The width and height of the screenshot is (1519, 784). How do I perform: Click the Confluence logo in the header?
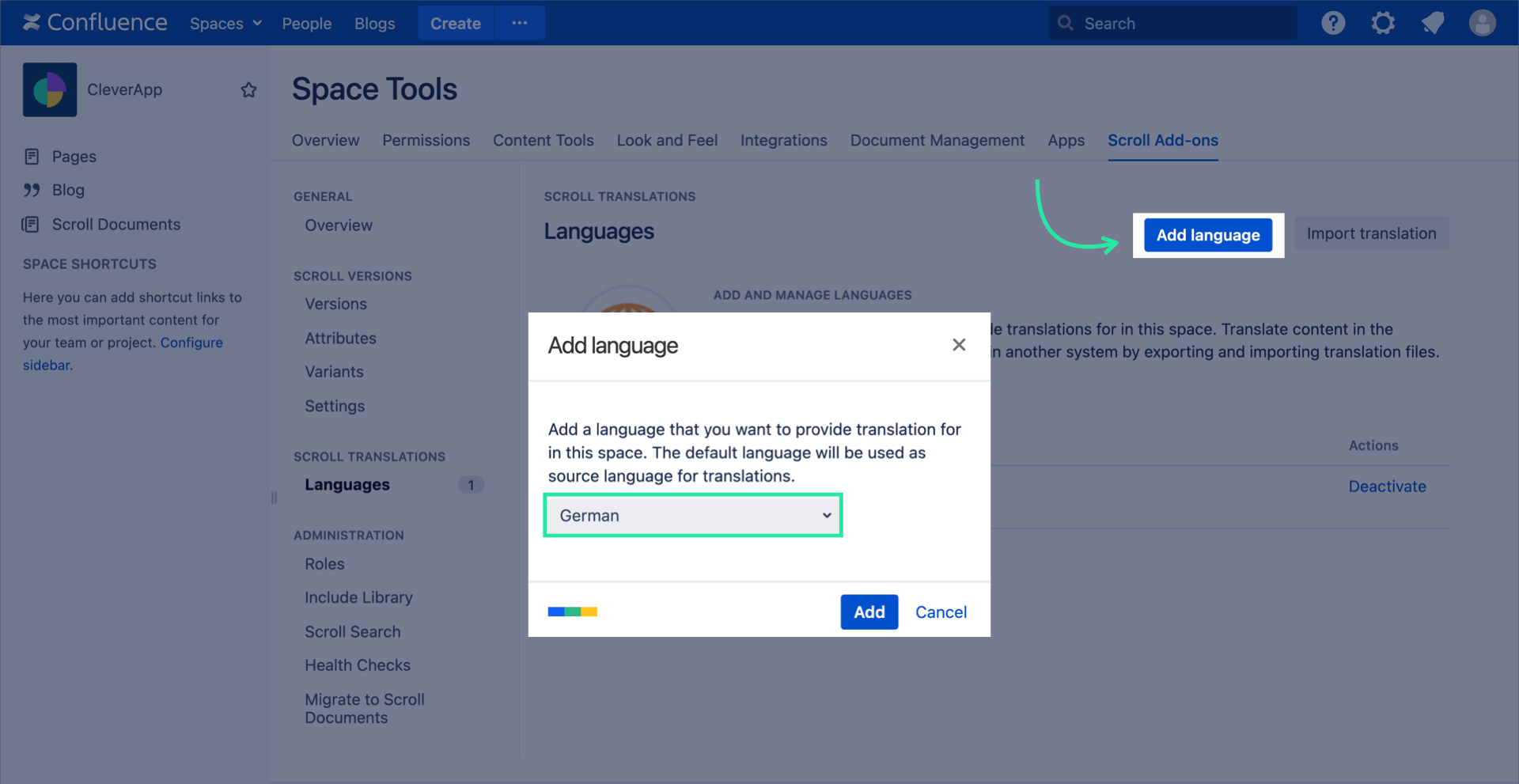click(x=95, y=23)
